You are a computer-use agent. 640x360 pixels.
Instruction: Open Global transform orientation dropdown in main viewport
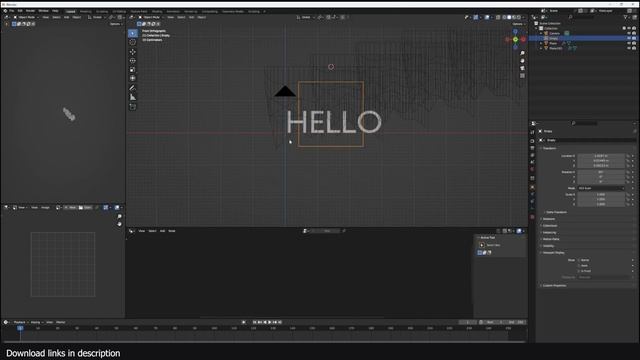tap(306, 17)
